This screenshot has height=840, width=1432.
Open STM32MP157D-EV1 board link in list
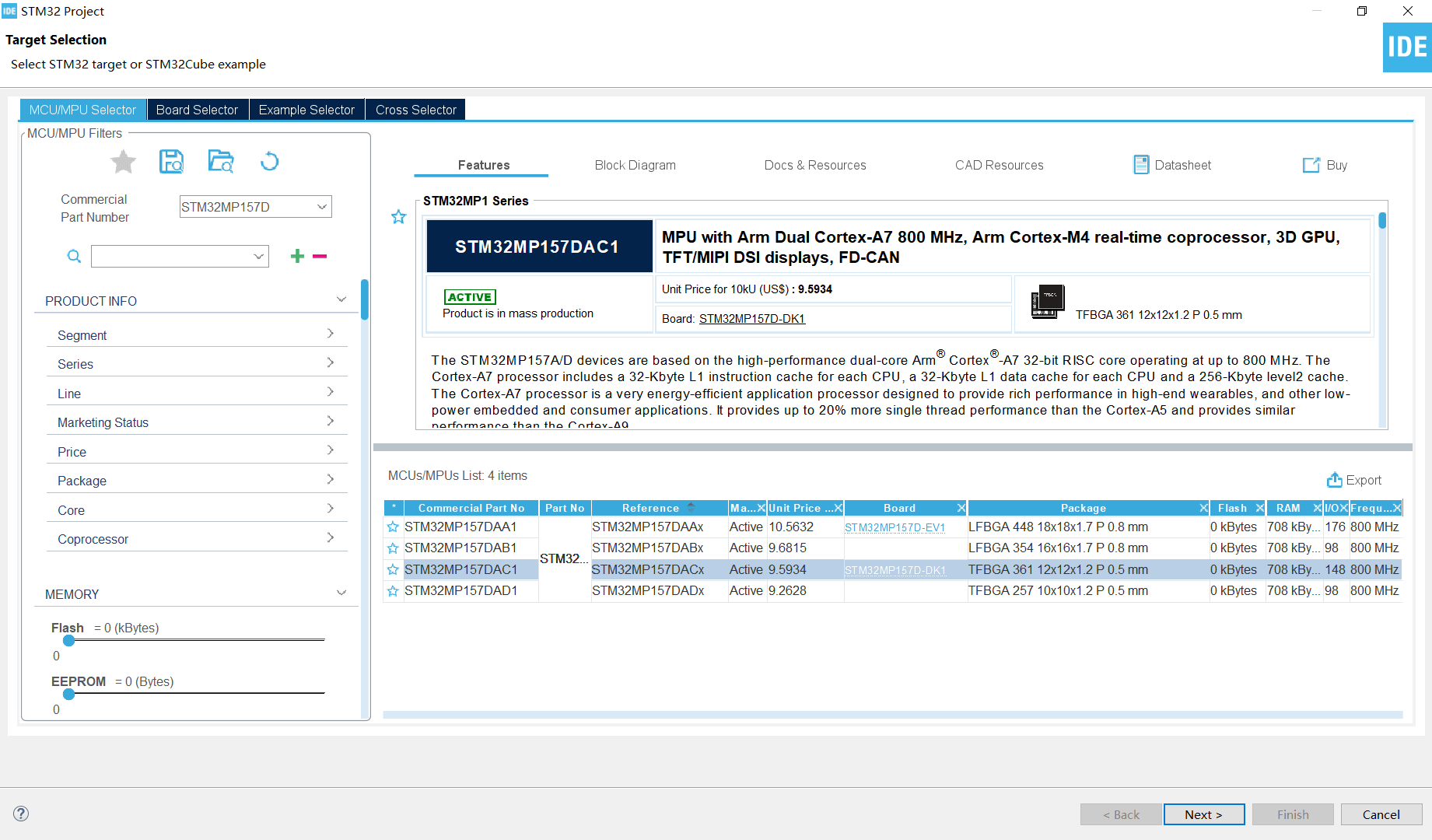[895, 527]
